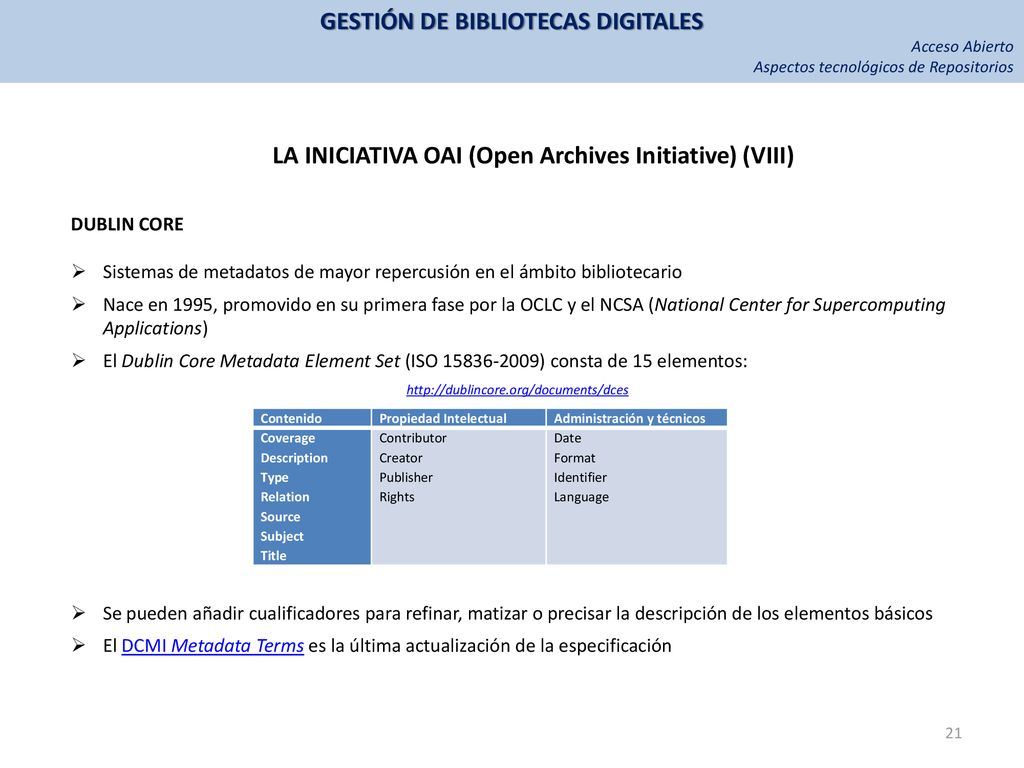Open the dublincore.org/documents/dces link

[x=517, y=390]
